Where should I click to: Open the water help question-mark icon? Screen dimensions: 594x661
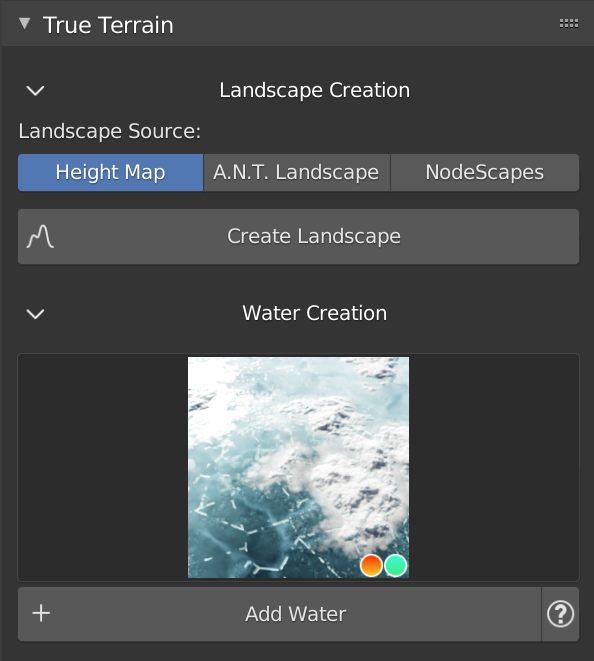(560, 614)
